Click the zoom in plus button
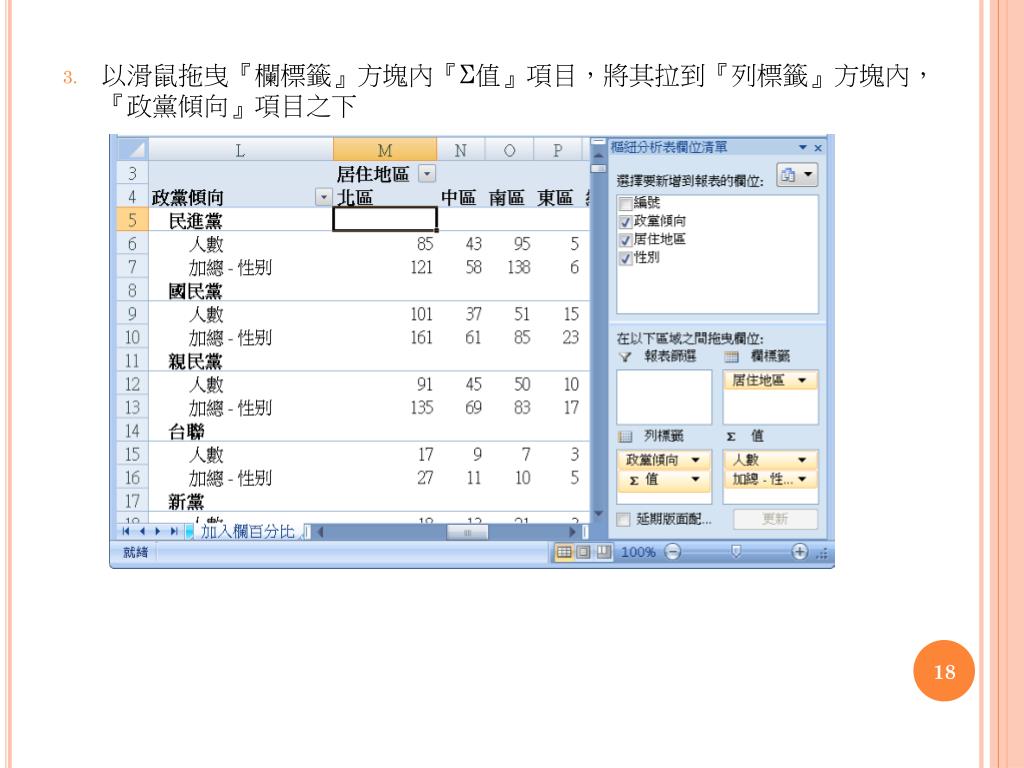1024x768 pixels. click(x=800, y=552)
